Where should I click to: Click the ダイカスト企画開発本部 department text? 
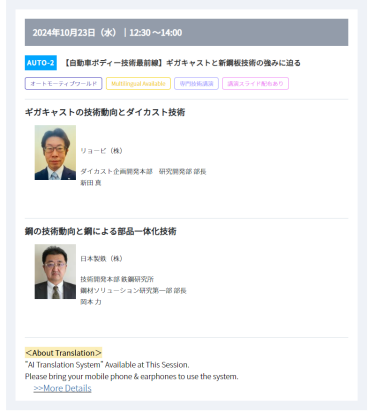(116, 172)
